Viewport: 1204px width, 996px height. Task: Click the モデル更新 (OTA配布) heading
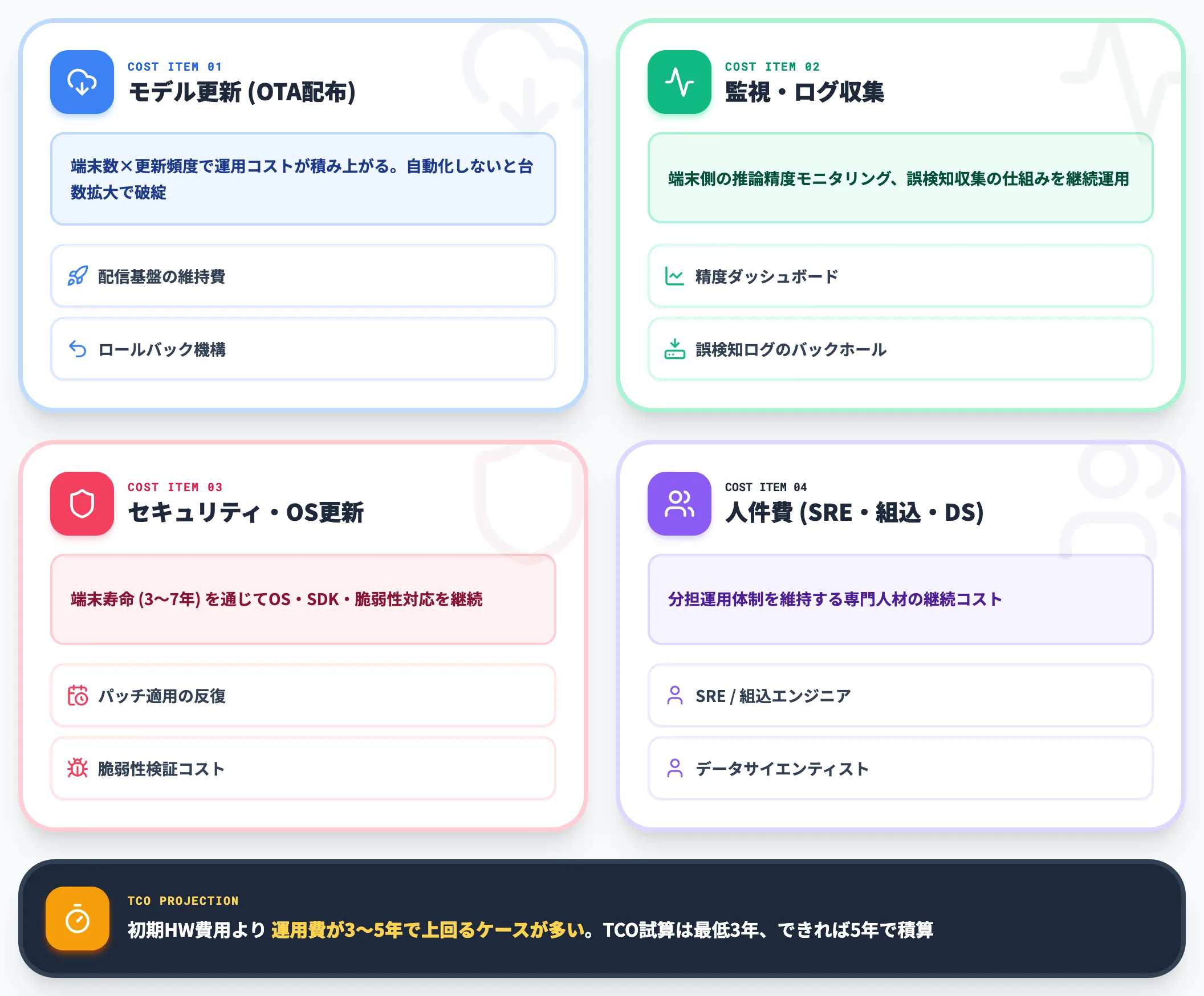[x=242, y=92]
